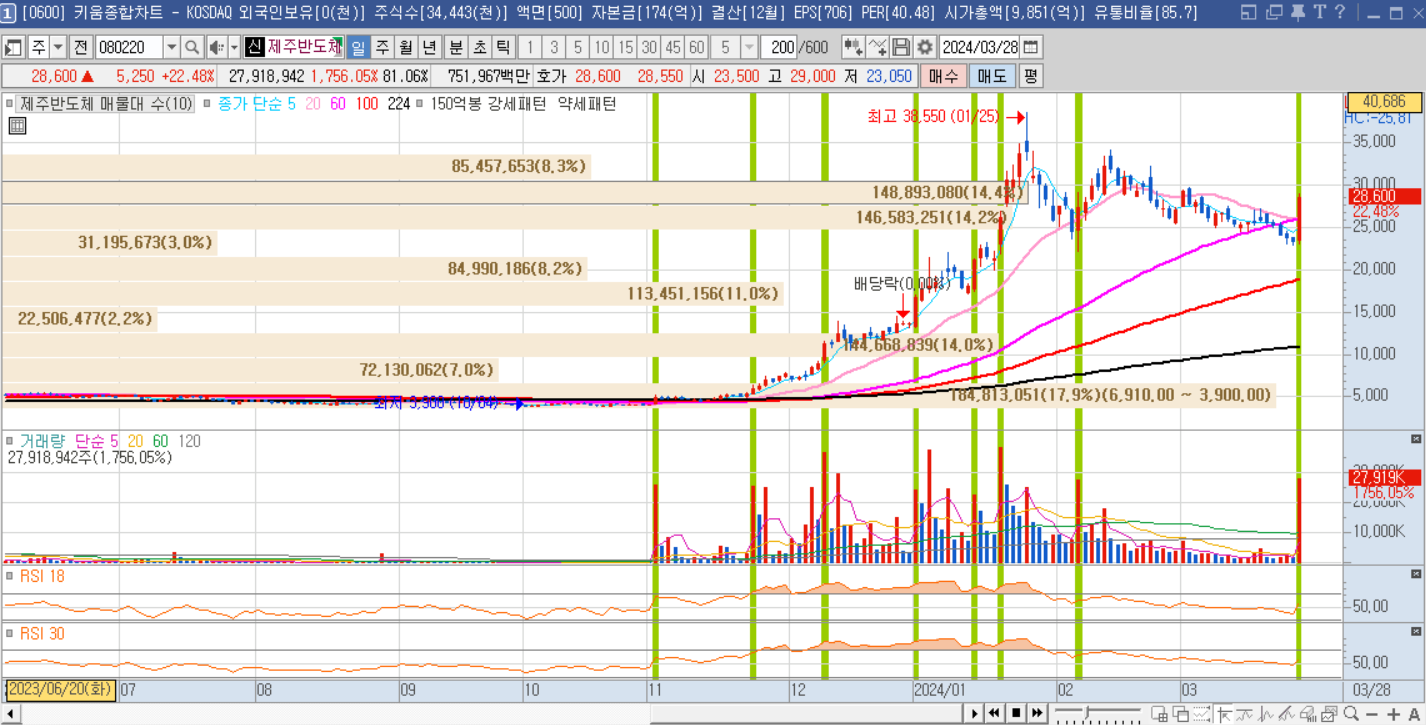Expand the dropdown arrow after interval 5
Screen dimensions: 1426x725
(749, 47)
